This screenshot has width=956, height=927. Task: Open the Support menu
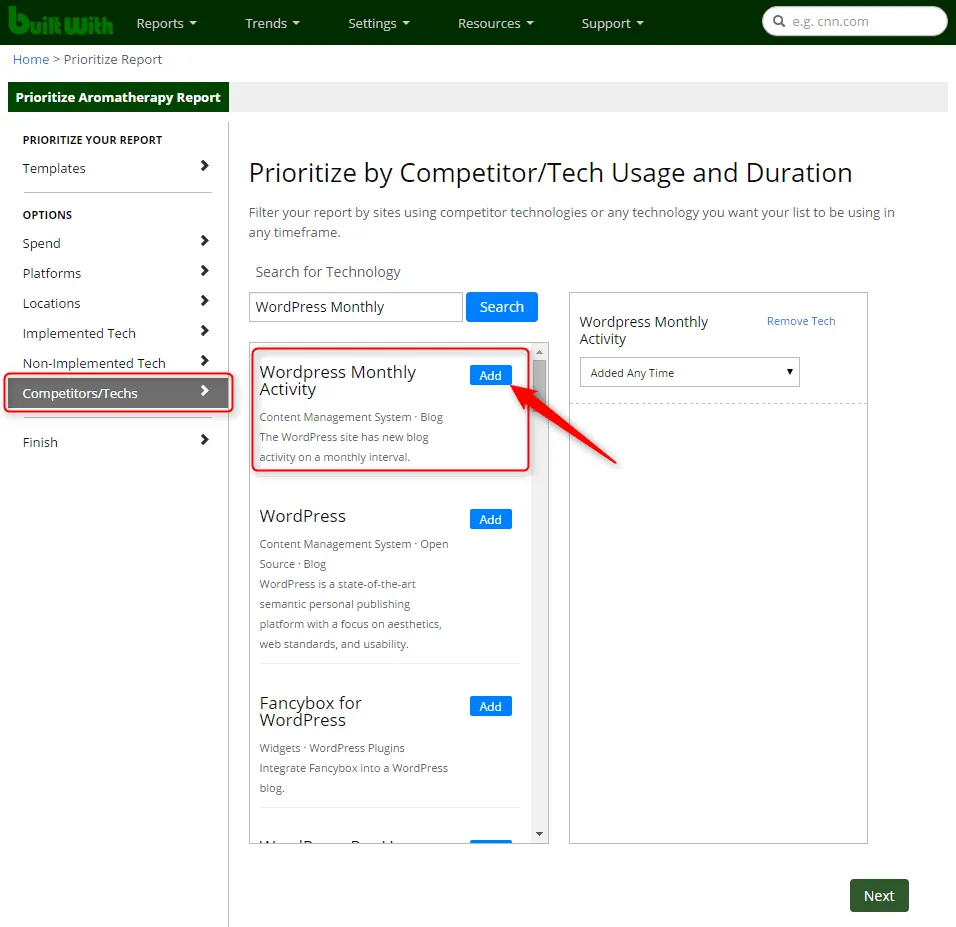tap(612, 23)
